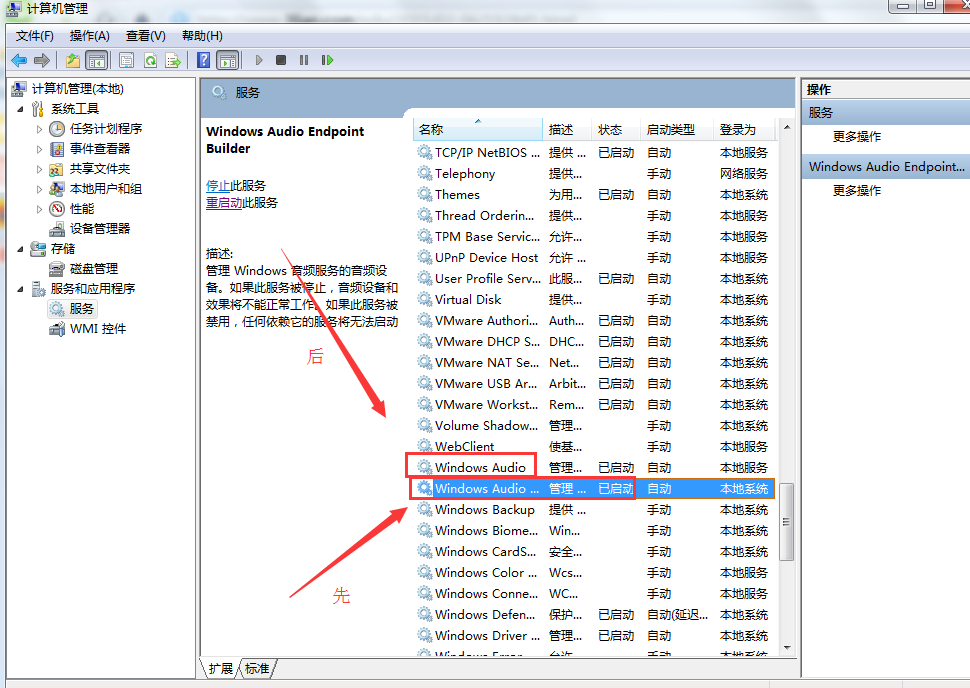Open the 查看(V) menu
Viewport: 970px width, 688px height.
[145, 36]
